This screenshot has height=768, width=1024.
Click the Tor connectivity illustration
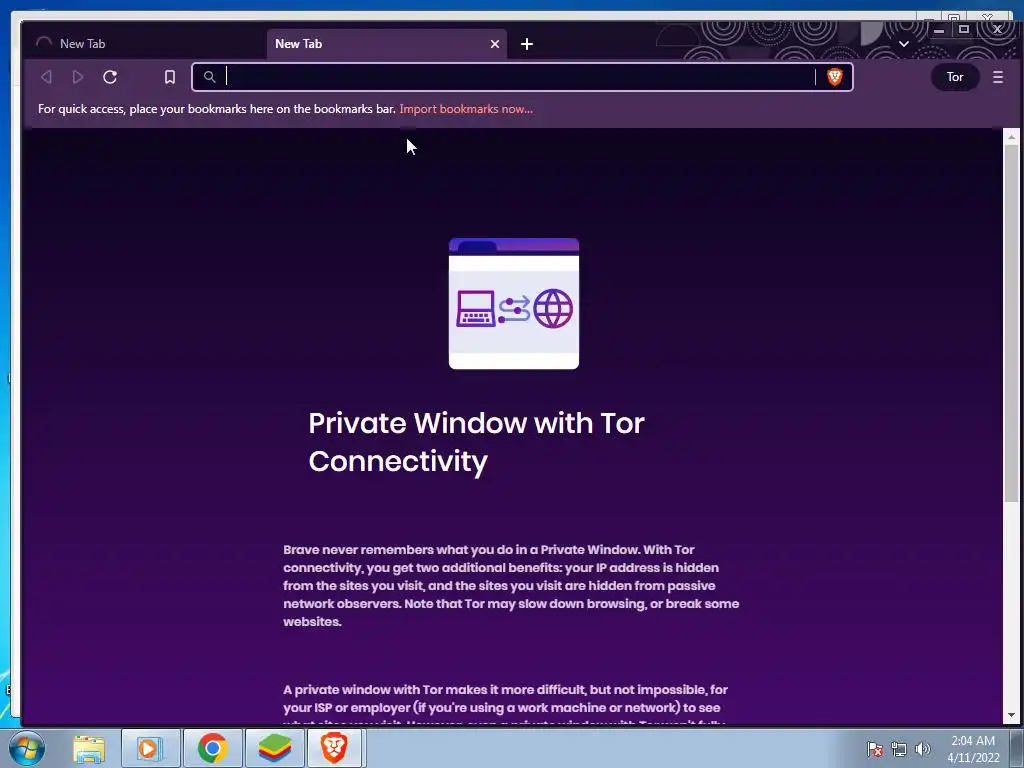point(514,304)
